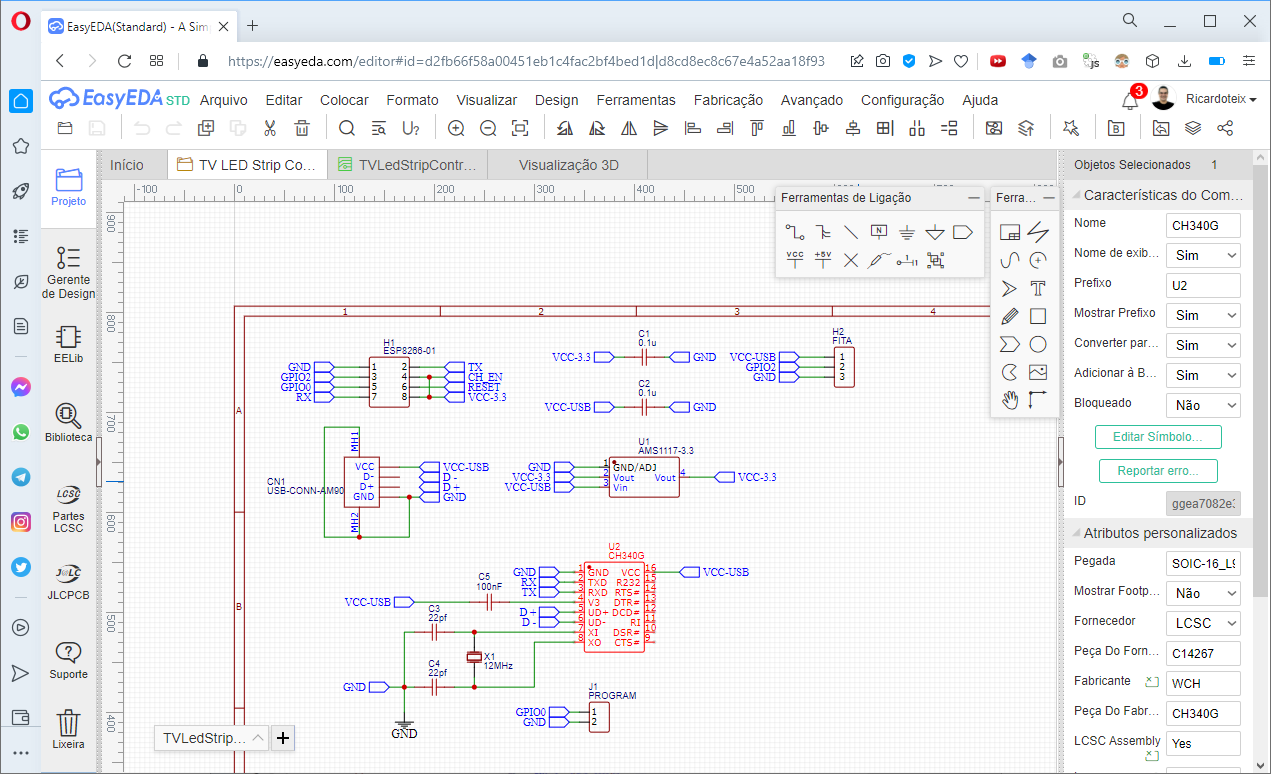Click the Editar Símbolo button
Screen dimensions: 1271x774
(x=1158, y=437)
